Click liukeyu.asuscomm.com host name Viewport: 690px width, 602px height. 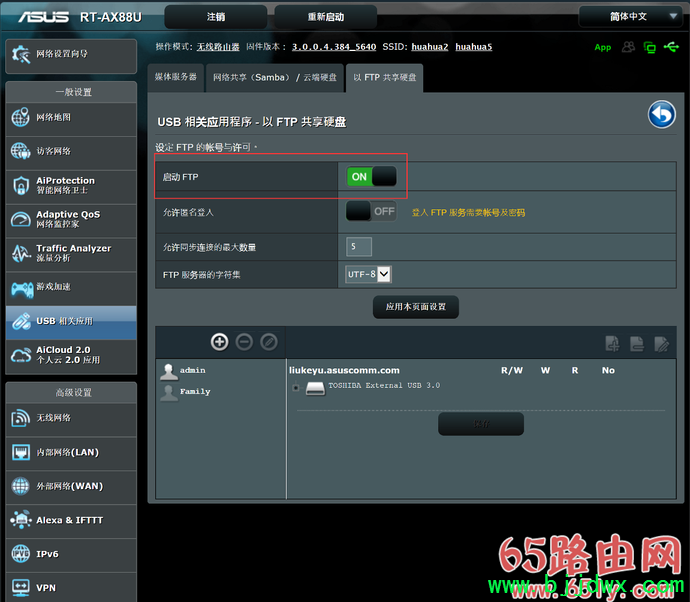344,371
